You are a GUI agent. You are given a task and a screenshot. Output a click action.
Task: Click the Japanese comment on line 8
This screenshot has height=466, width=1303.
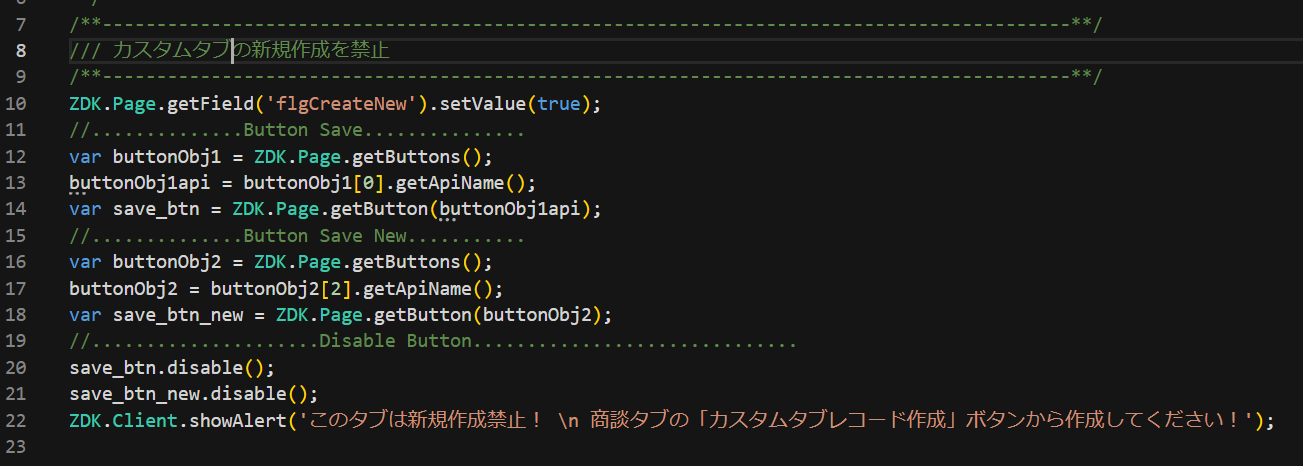[236, 51]
